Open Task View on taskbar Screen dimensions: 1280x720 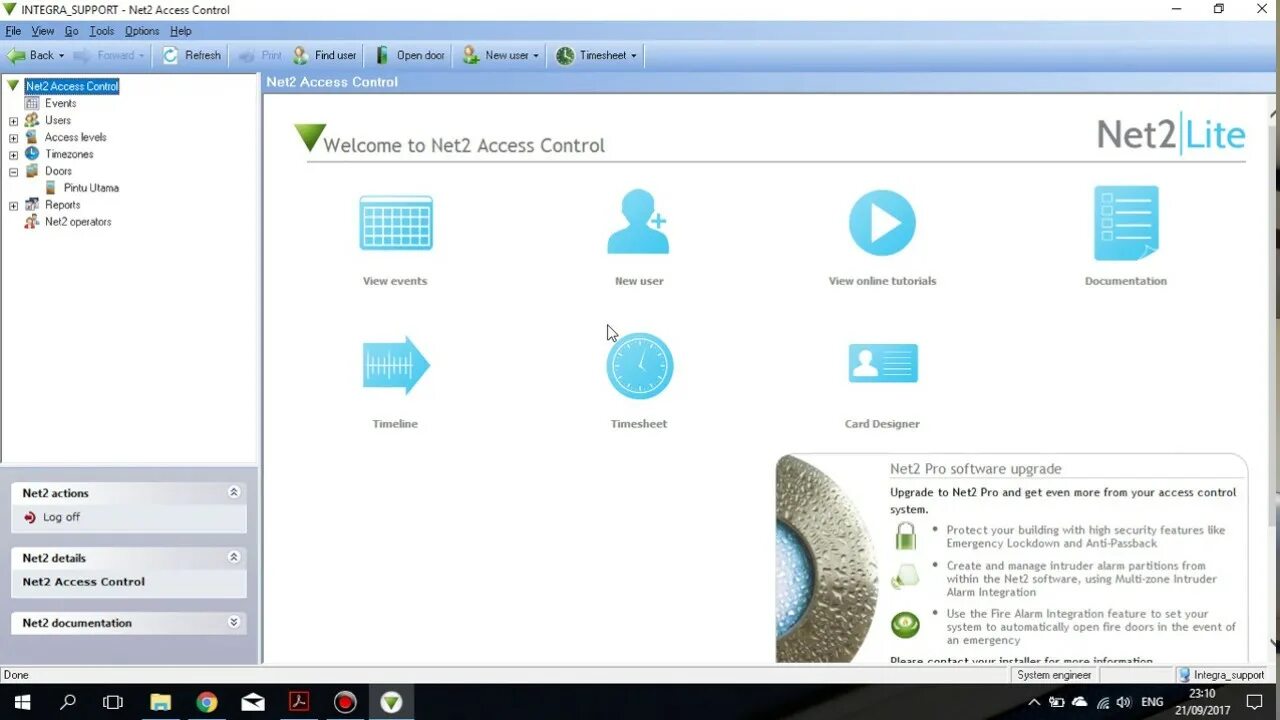(x=113, y=702)
